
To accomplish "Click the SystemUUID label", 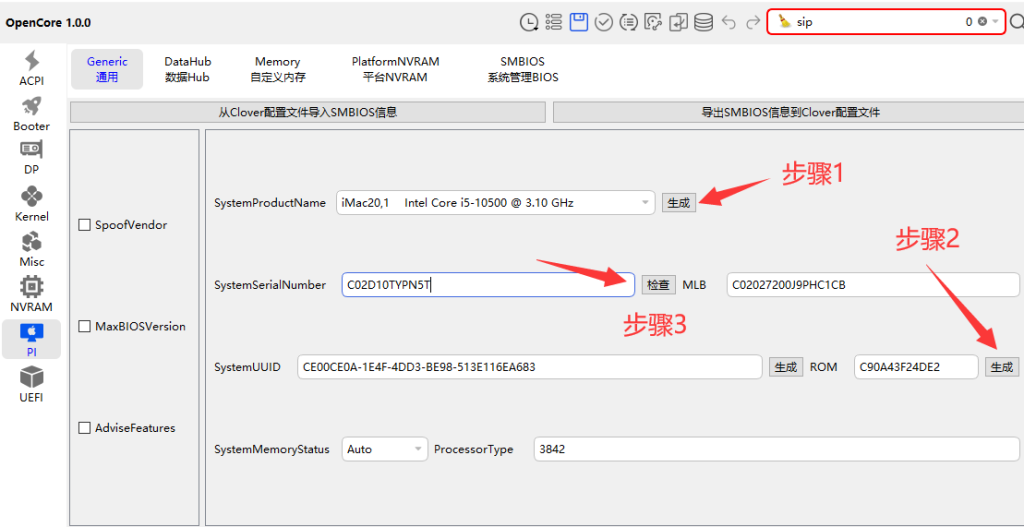I will click(247, 368).
